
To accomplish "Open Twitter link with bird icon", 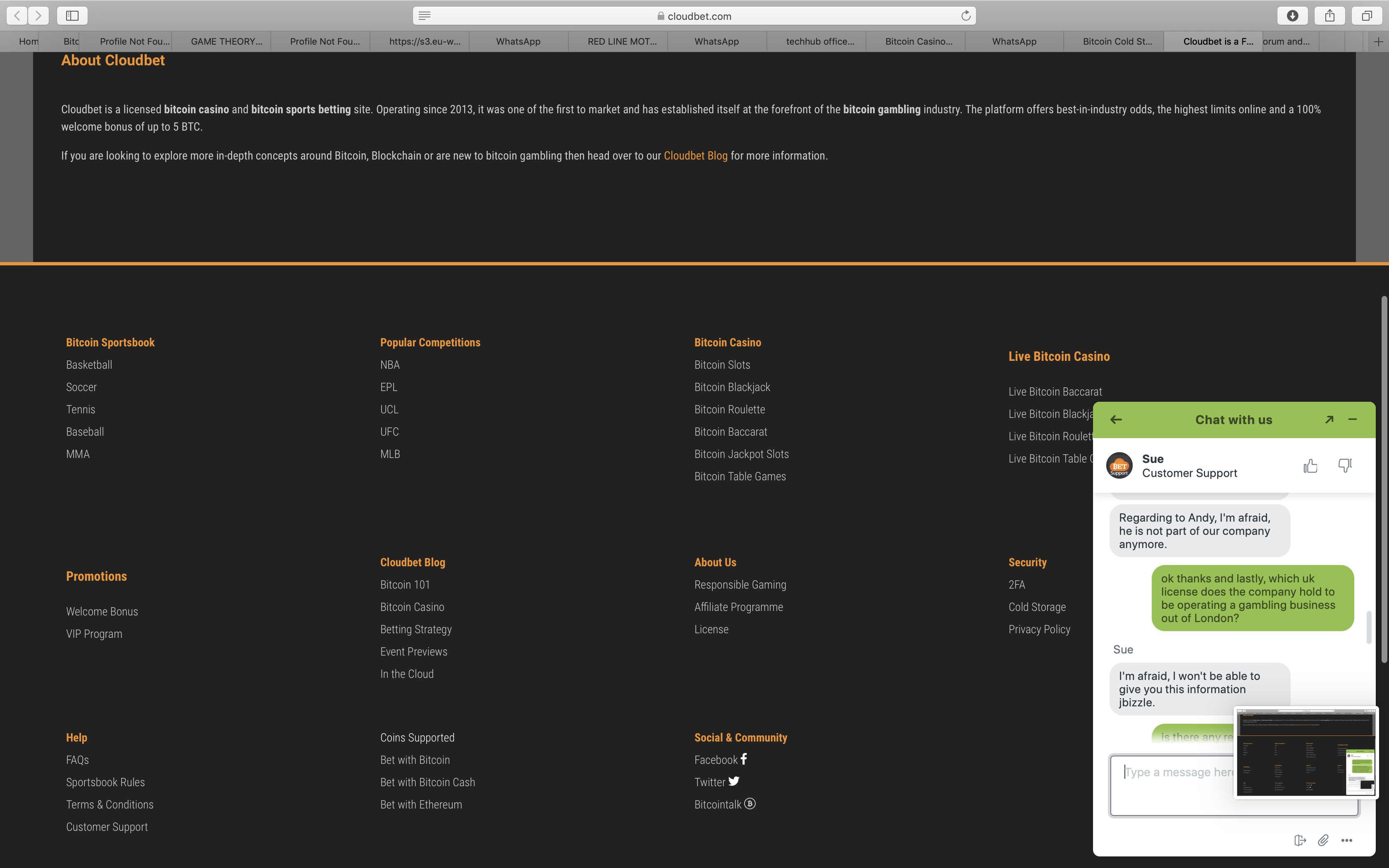I will pos(717,782).
